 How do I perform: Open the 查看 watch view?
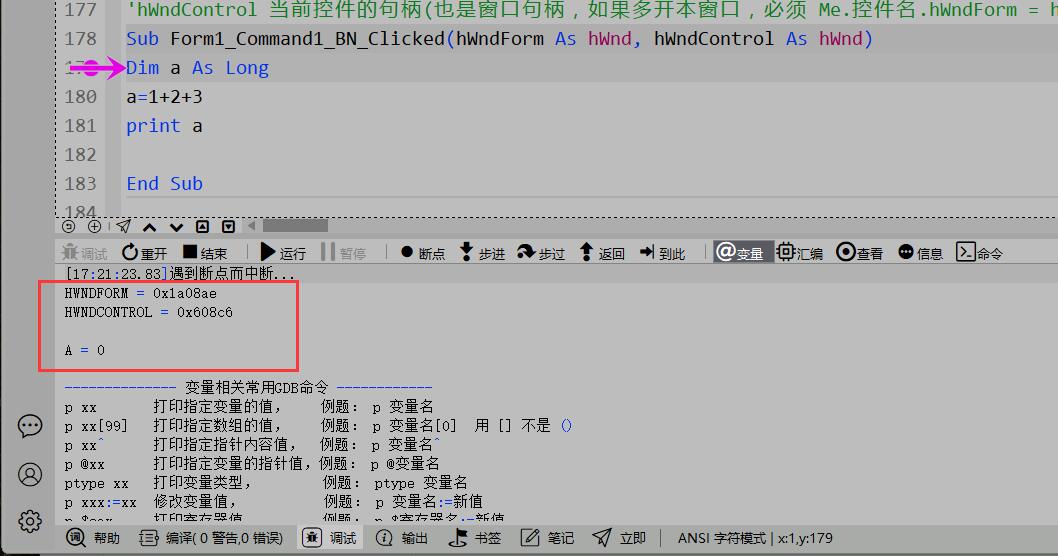point(860,253)
